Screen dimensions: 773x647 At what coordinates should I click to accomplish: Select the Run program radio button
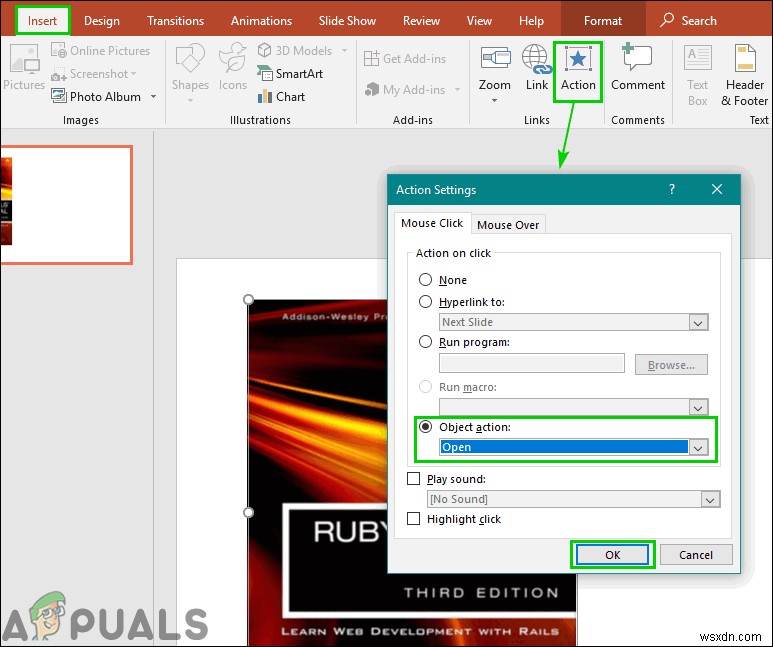click(x=425, y=341)
